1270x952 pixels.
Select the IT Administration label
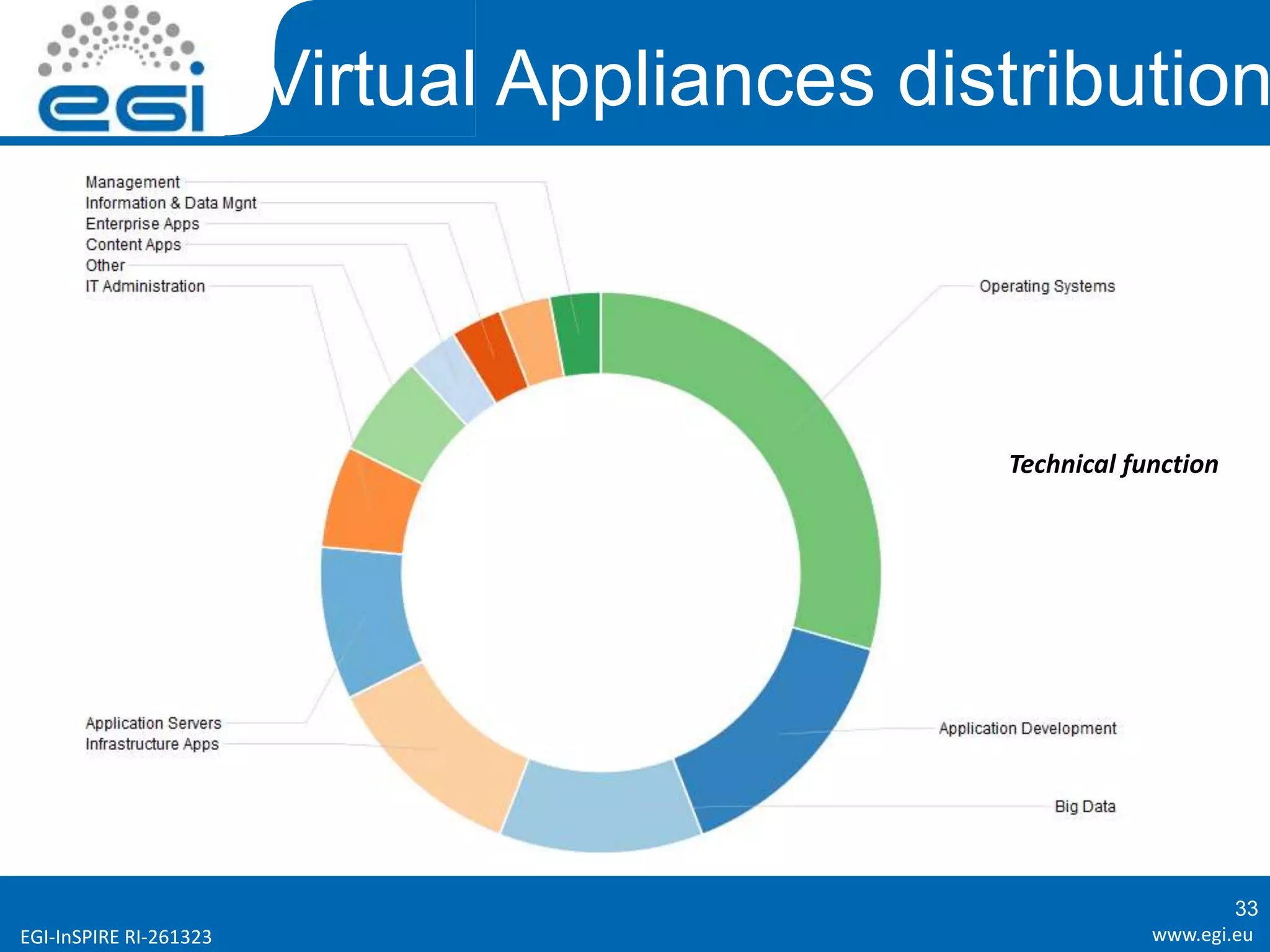click(x=145, y=286)
